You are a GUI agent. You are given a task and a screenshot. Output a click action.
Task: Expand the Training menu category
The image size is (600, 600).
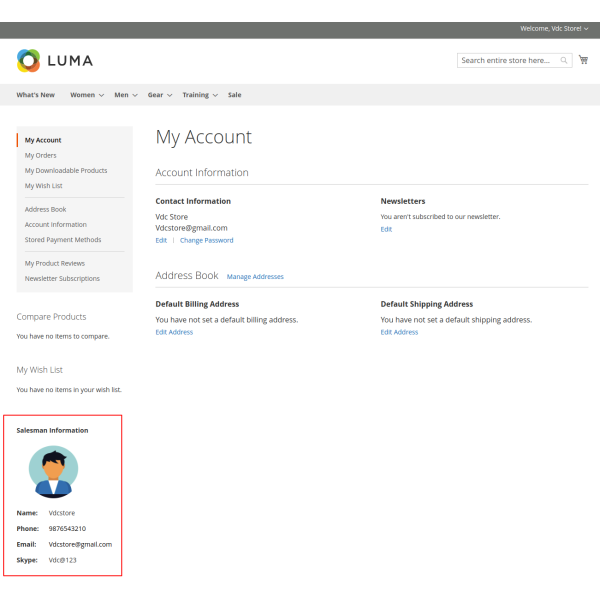tap(200, 95)
